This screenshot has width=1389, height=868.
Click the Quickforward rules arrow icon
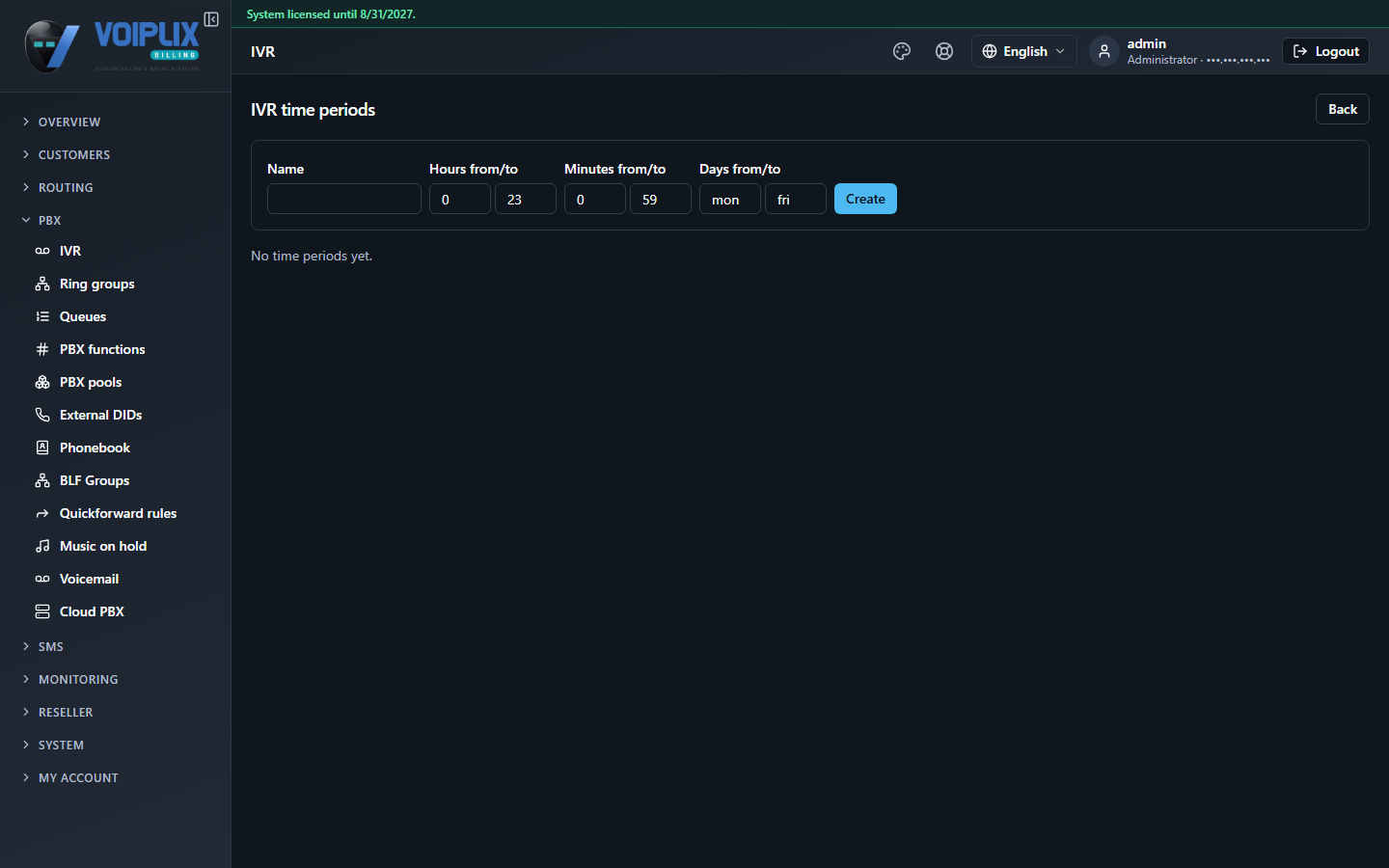tap(42, 513)
